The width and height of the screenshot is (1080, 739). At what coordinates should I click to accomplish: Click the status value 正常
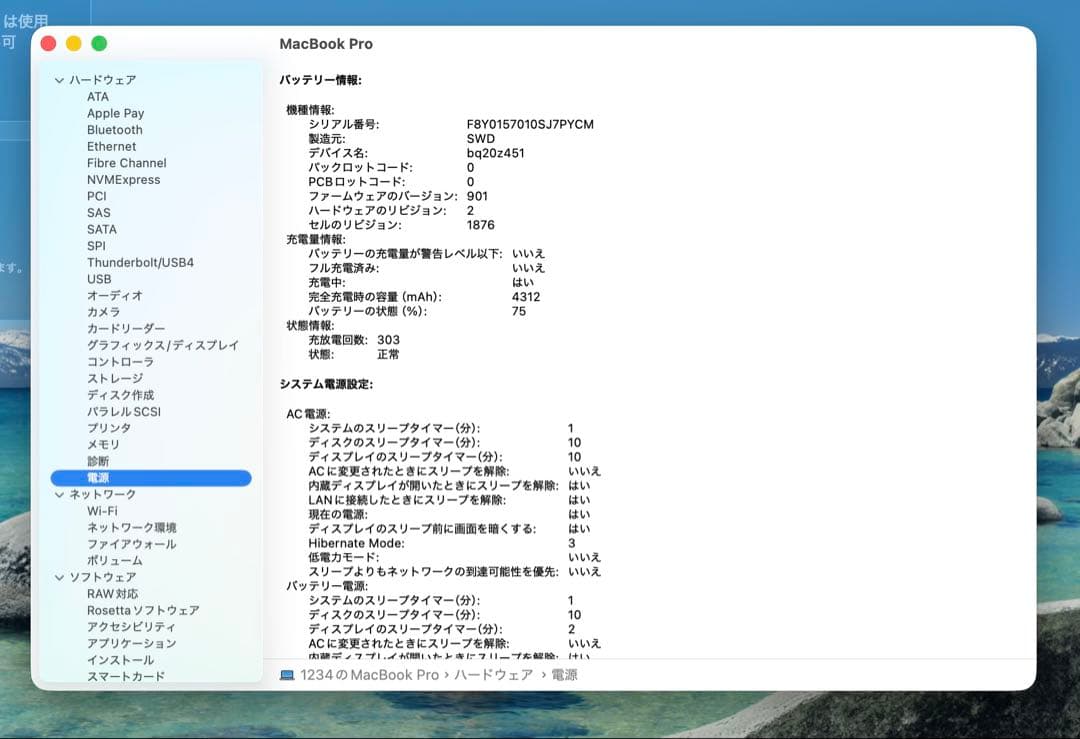pyautogui.click(x=388, y=355)
